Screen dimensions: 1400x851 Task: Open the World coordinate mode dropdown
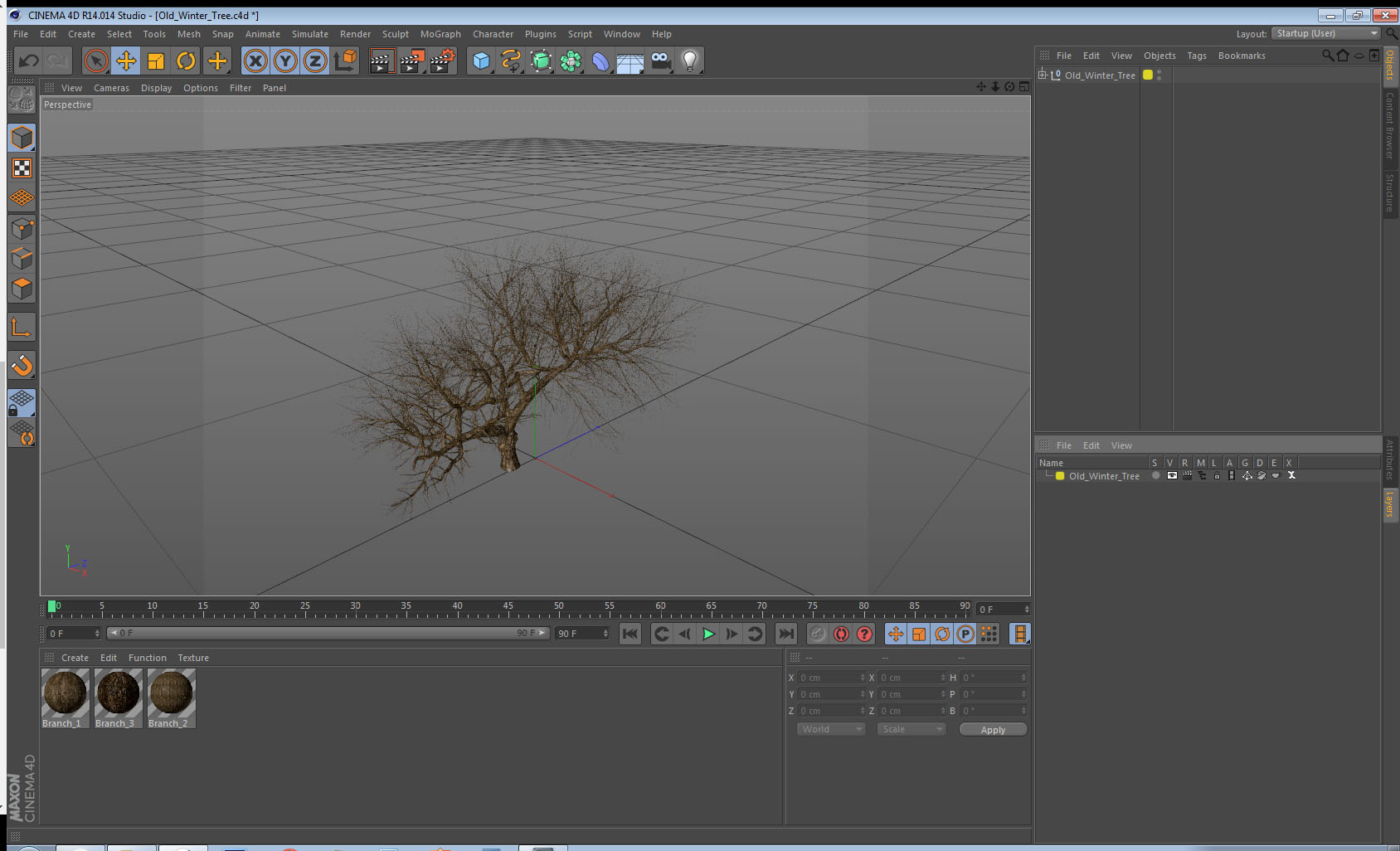click(x=831, y=729)
